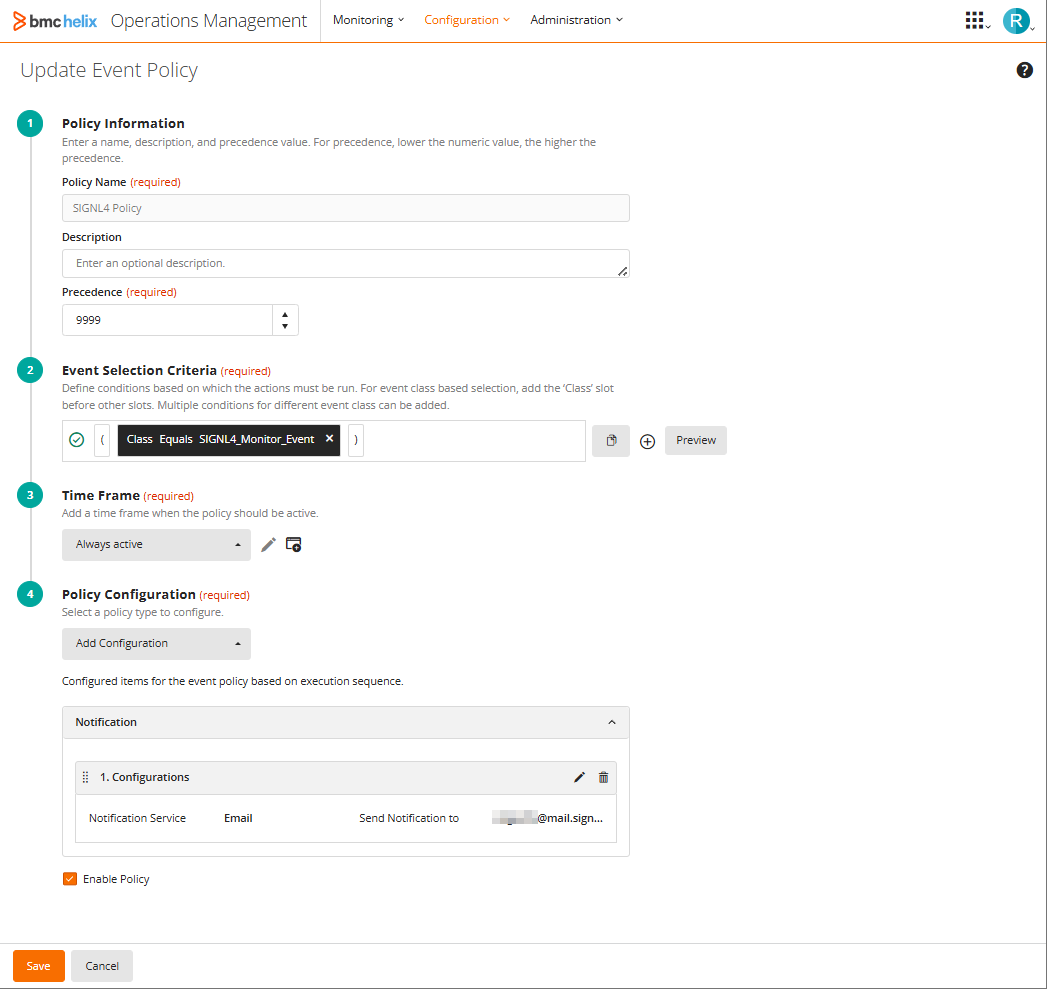1047x989 pixels.
Task: Delete the 1. Configurations notification item
Action: (604, 777)
